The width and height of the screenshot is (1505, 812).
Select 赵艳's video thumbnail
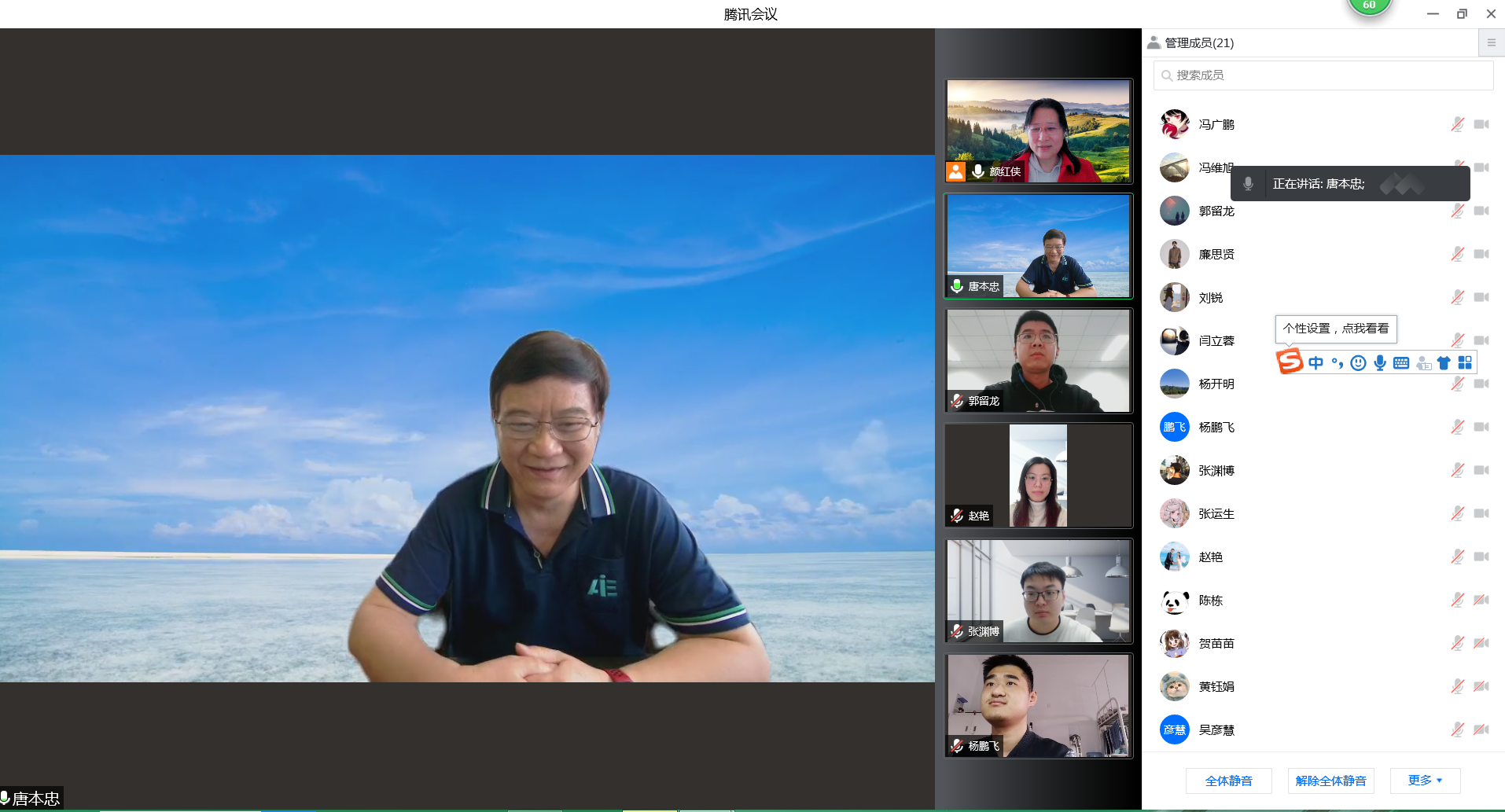point(1039,476)
